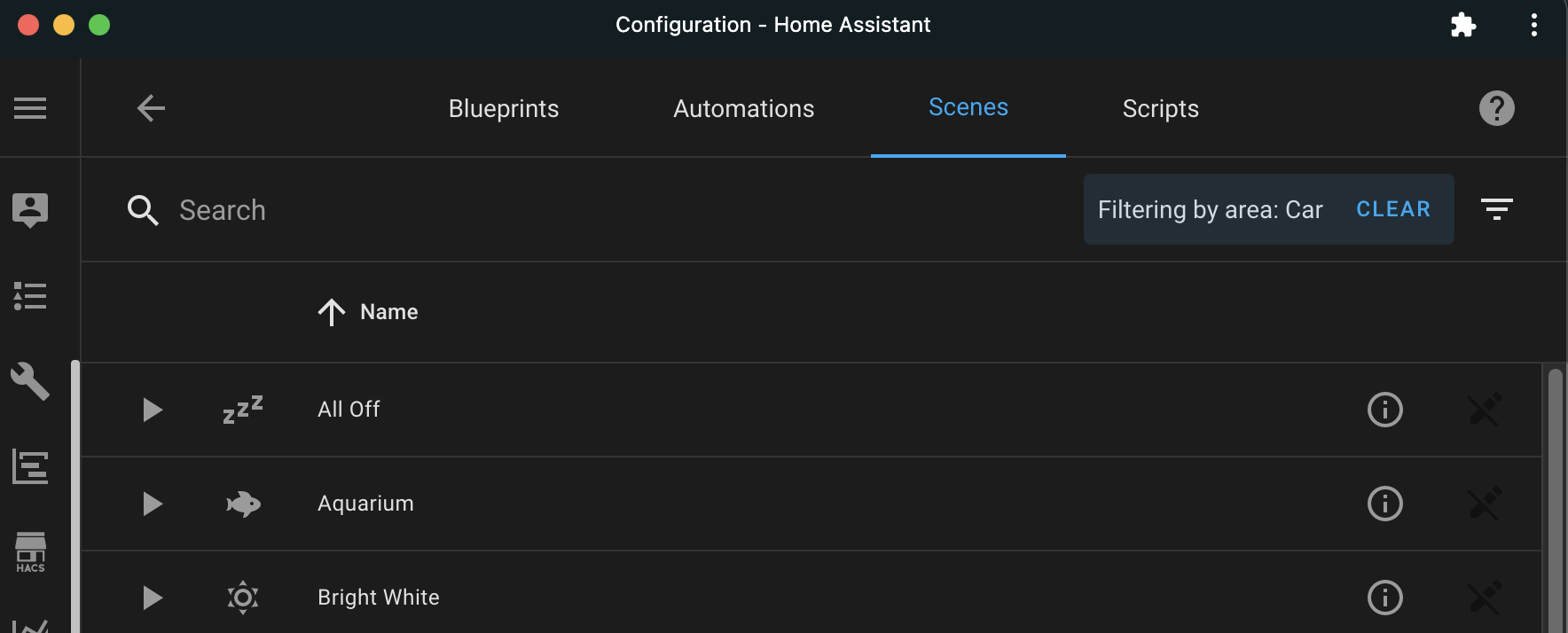
Task: Open the Developer Tools wrench icon
Action: 30,381
